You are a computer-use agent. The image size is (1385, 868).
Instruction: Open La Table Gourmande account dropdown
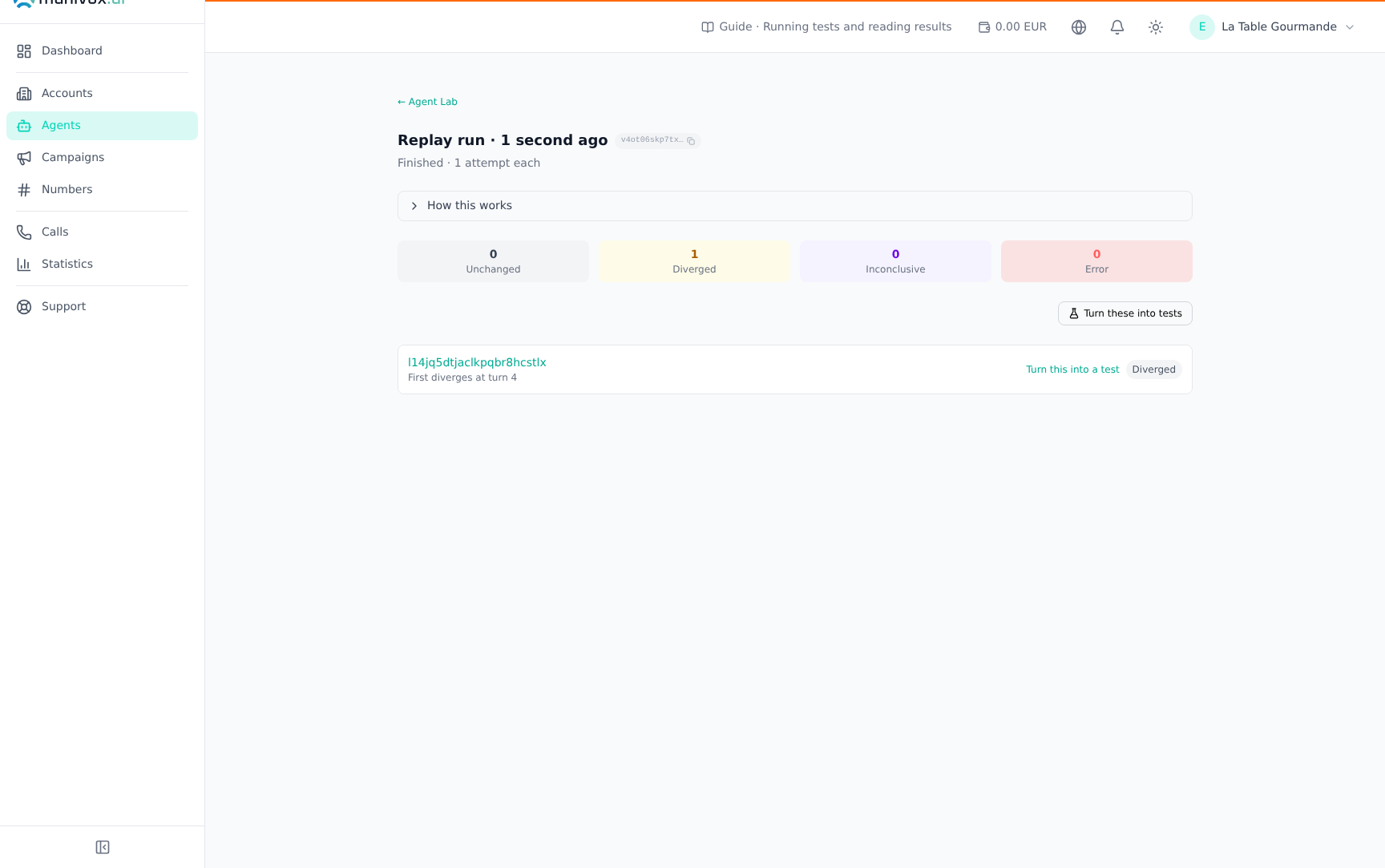pos(1272,27)
